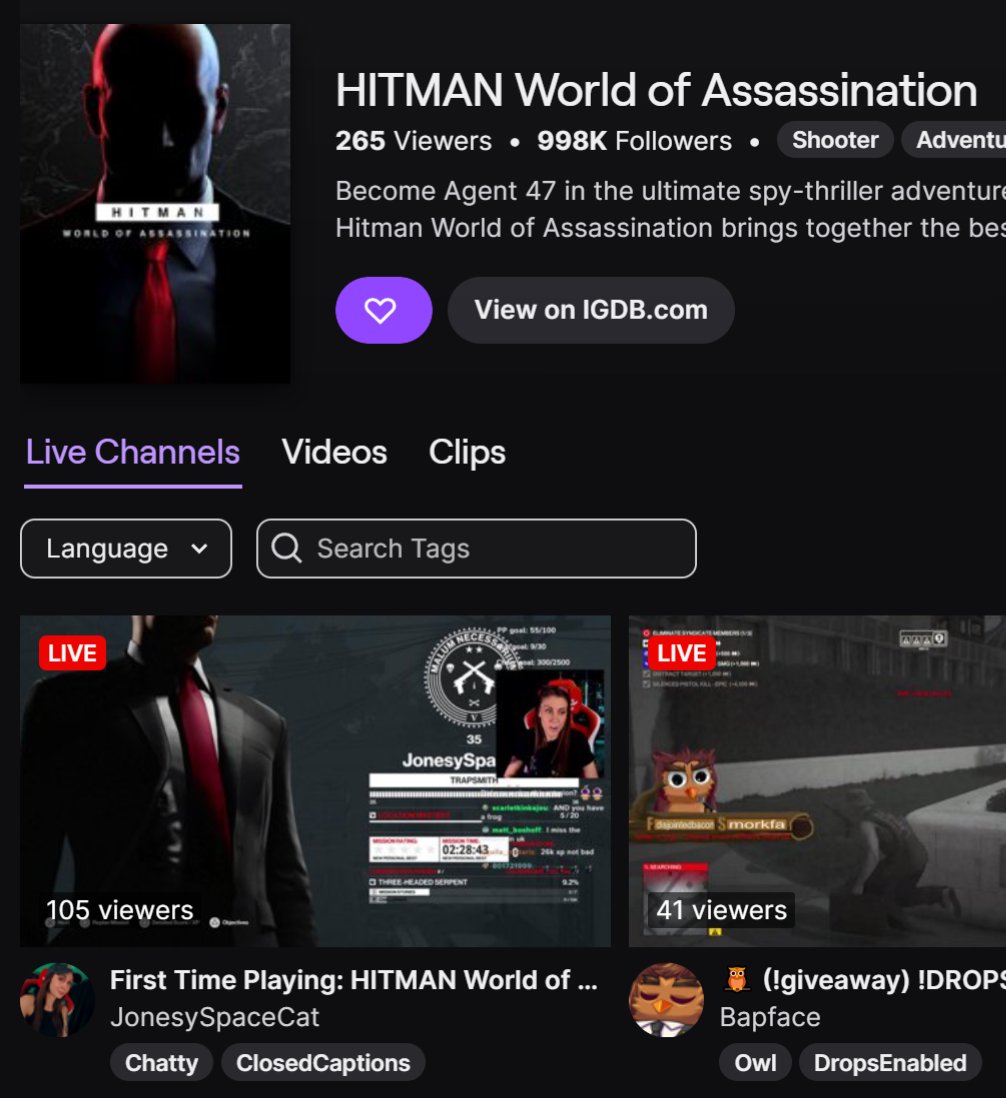This screenshot has height=1098, width=1006.
Task: Open JonesySpaceCat live stream thumbnail
Action: click(x=315, y=781)
